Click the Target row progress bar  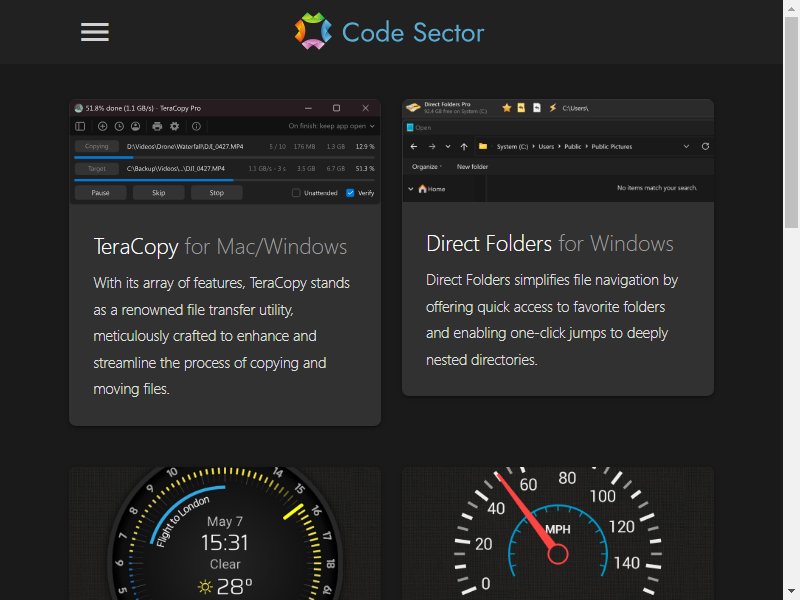point(224,180)
